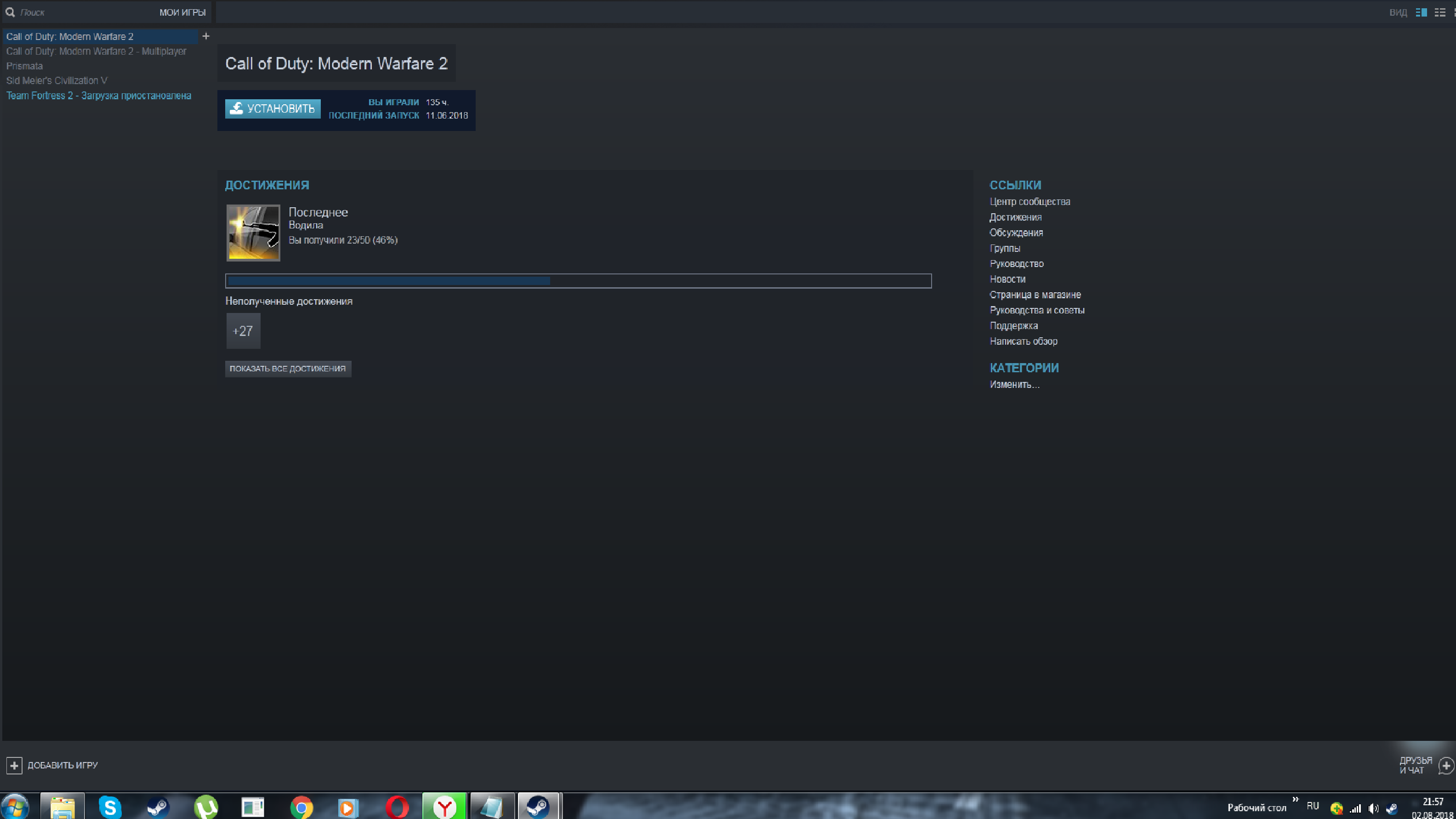Click the ВИД view label
Viewport: 1456px width, 819px height.
click(x=1398, y=12)
